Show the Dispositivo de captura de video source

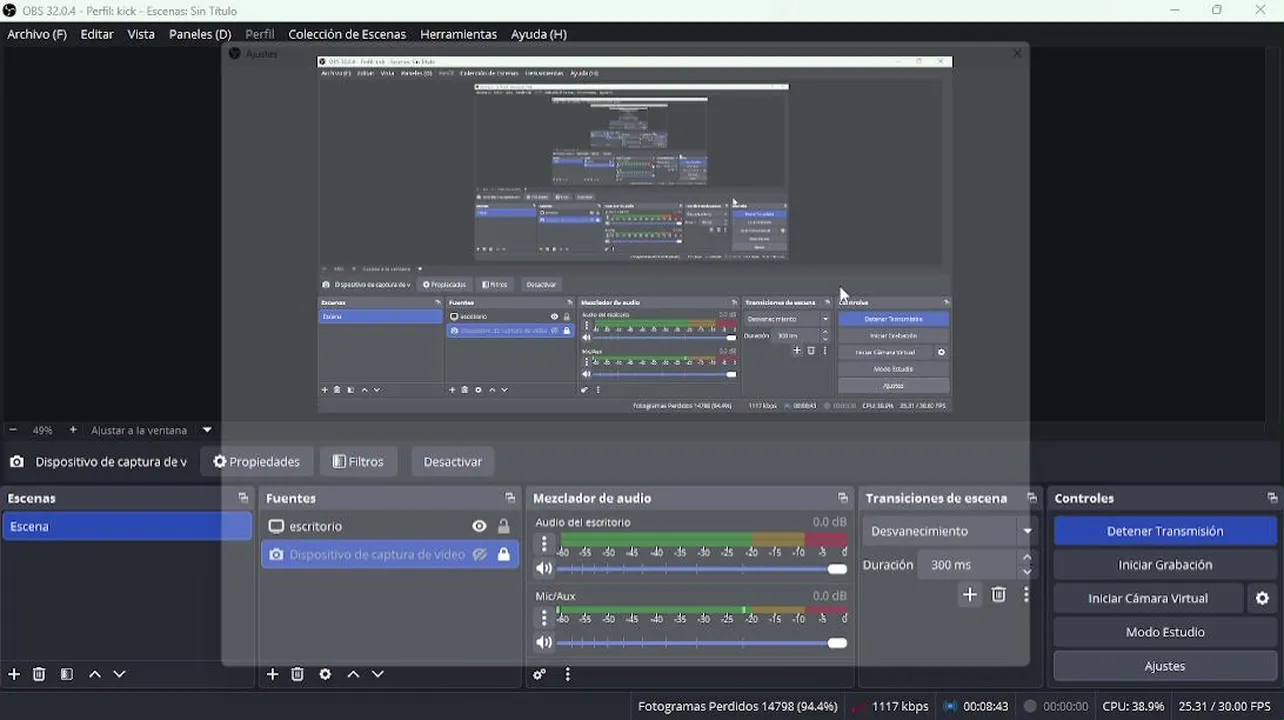tap(480, 554)
